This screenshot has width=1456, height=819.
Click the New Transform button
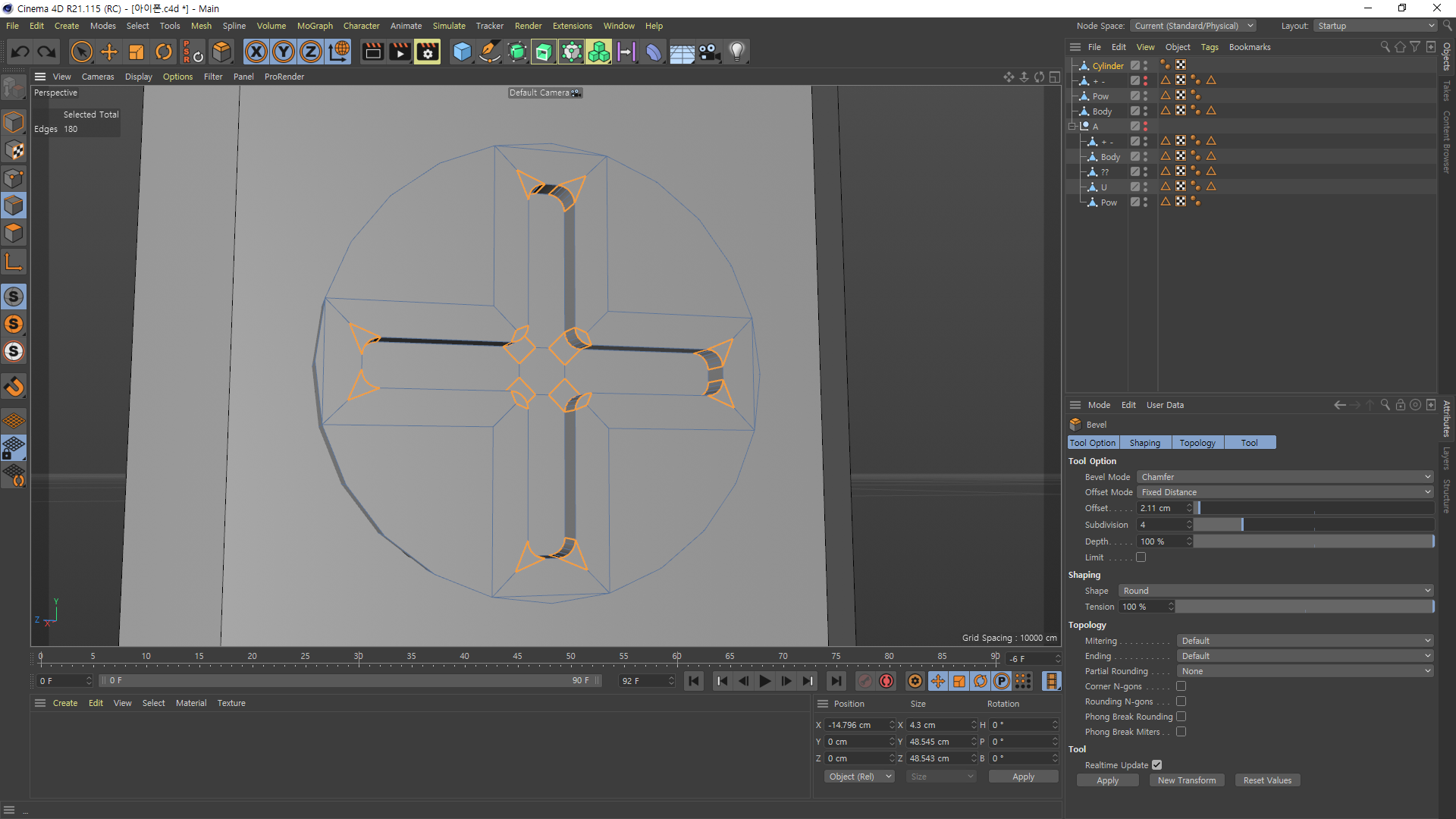(x=1186, y=780)
